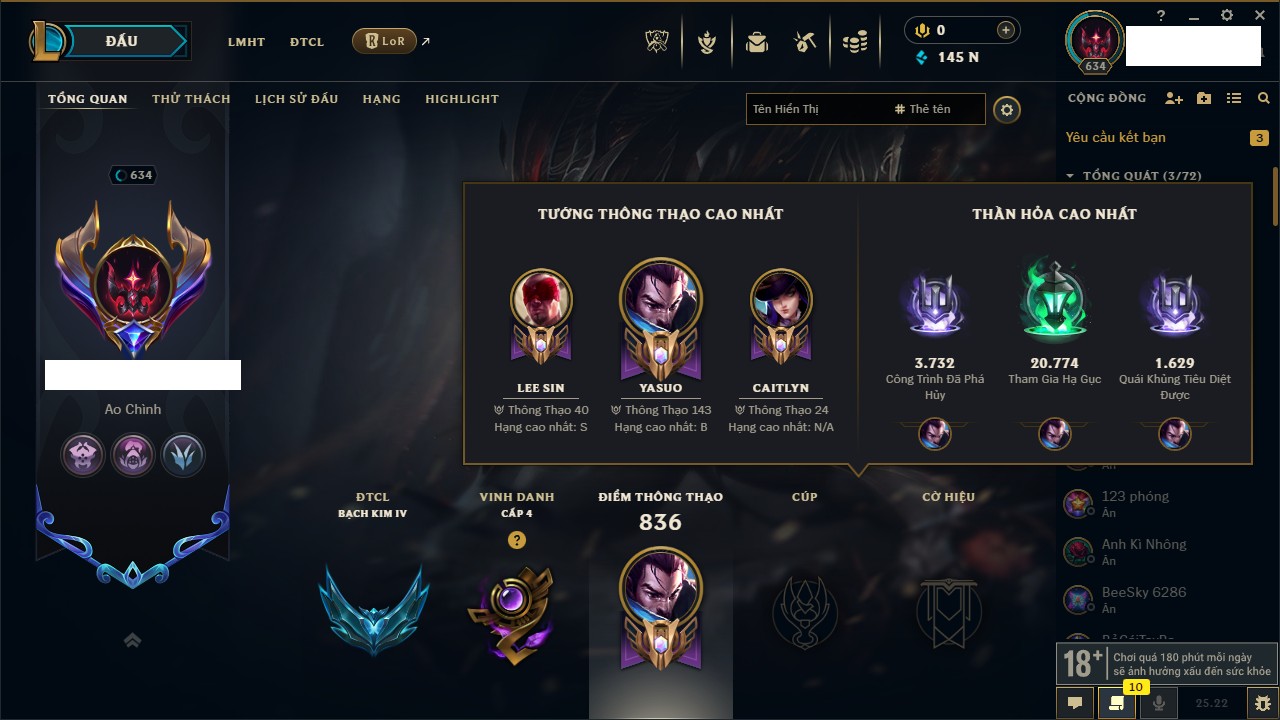Image resolution: width=1280 pixels, height=720 pixels.
Task: Click the Tên Hiển Thị search field
Action: [x=815, y=109]
